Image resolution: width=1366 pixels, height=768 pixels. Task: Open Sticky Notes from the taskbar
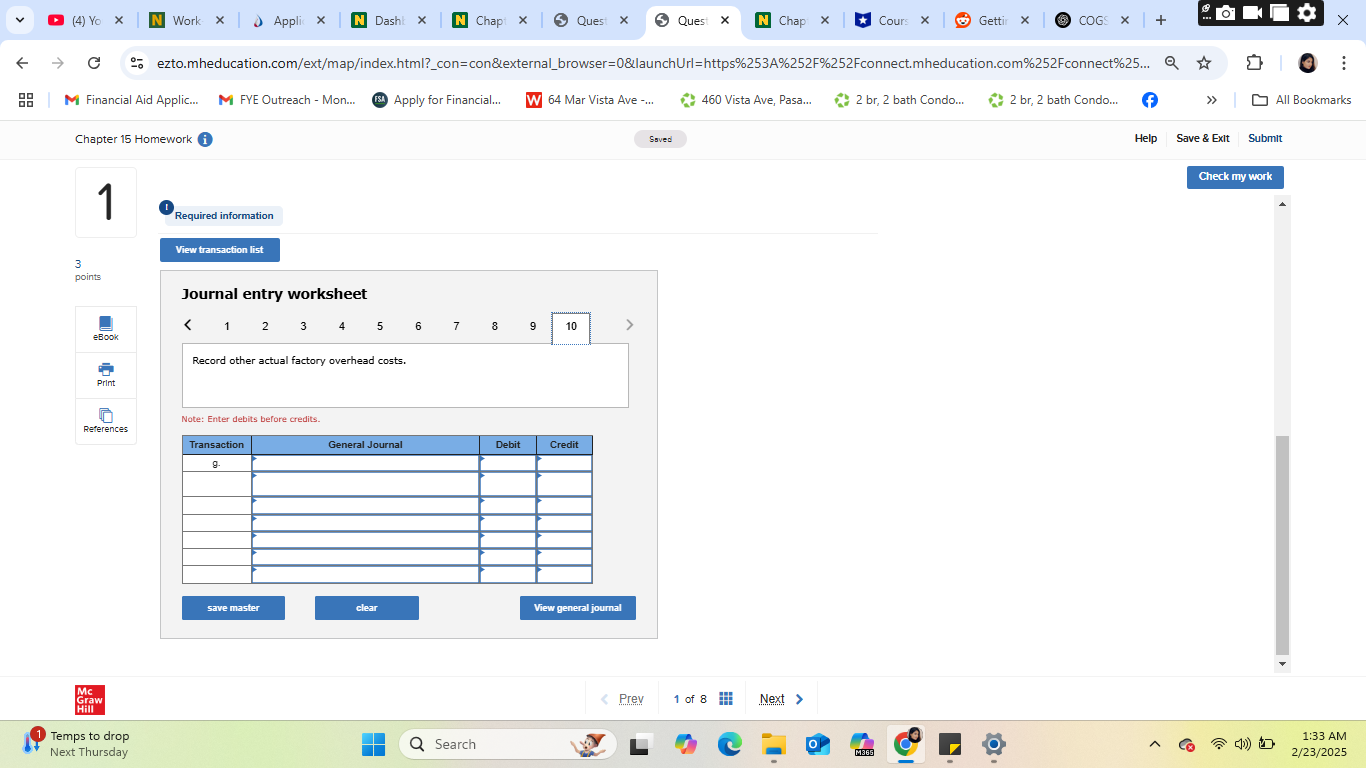950,744
